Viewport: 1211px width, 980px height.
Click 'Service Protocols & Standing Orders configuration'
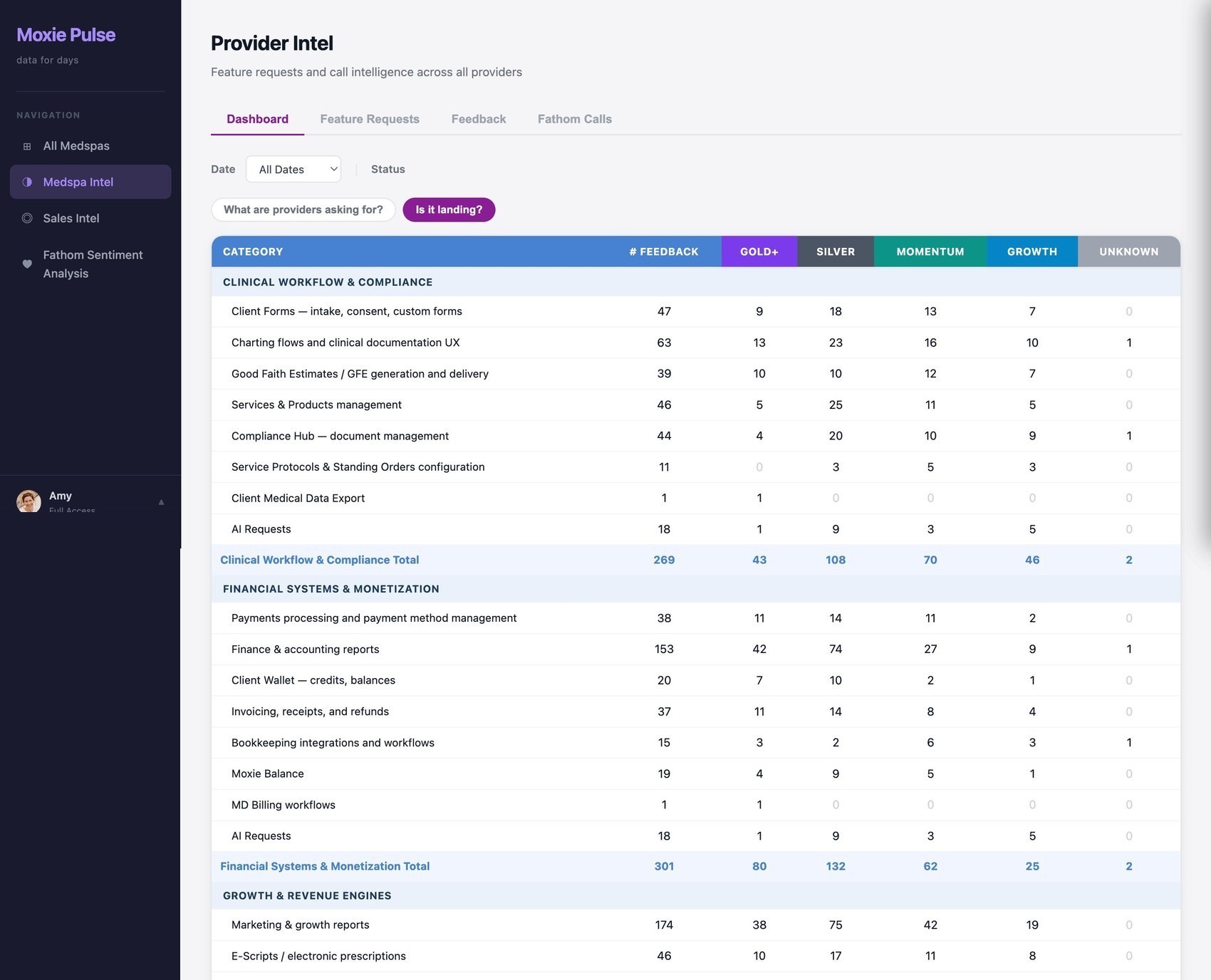pos(358,467)
